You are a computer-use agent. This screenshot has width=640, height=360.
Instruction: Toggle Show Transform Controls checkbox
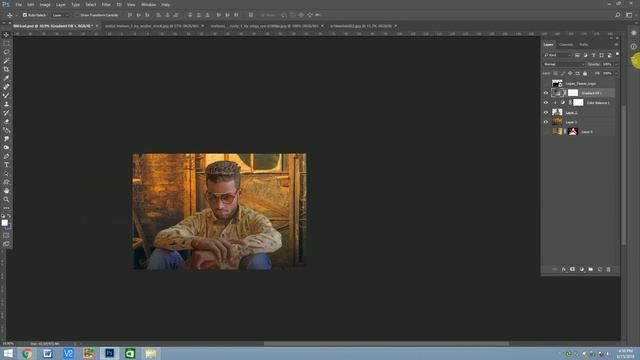click(77, 15)
